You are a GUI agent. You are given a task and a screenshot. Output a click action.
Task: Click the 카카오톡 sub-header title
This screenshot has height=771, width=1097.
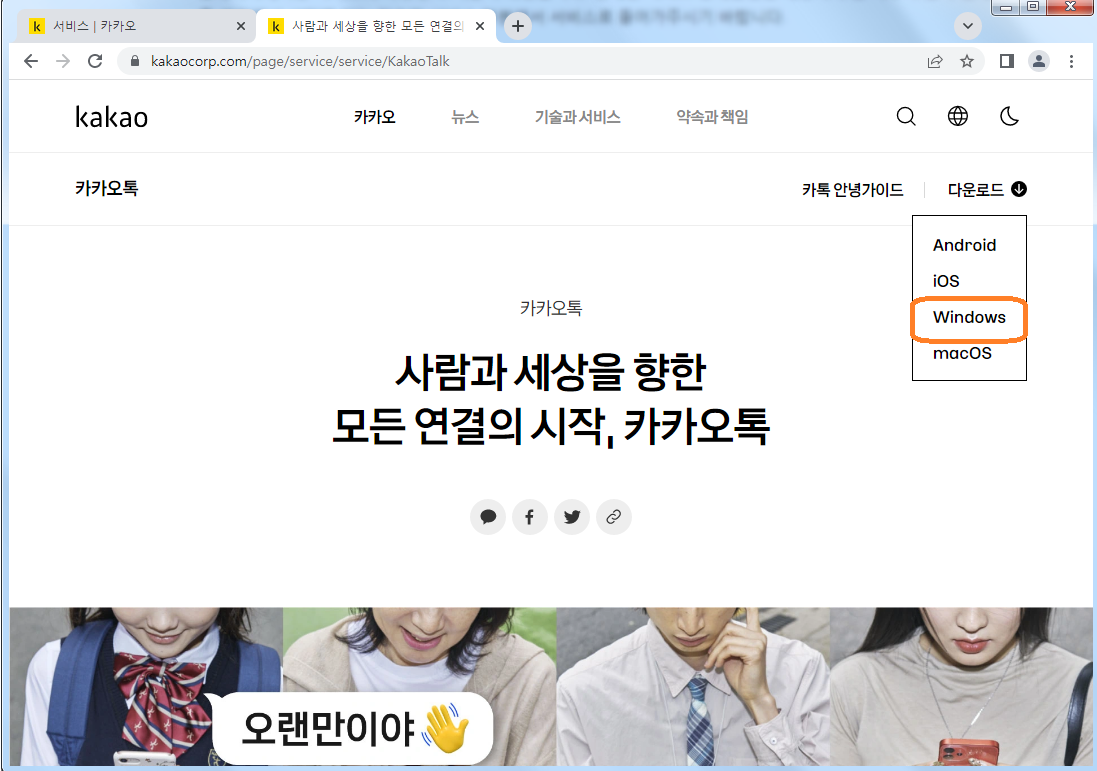106,188
